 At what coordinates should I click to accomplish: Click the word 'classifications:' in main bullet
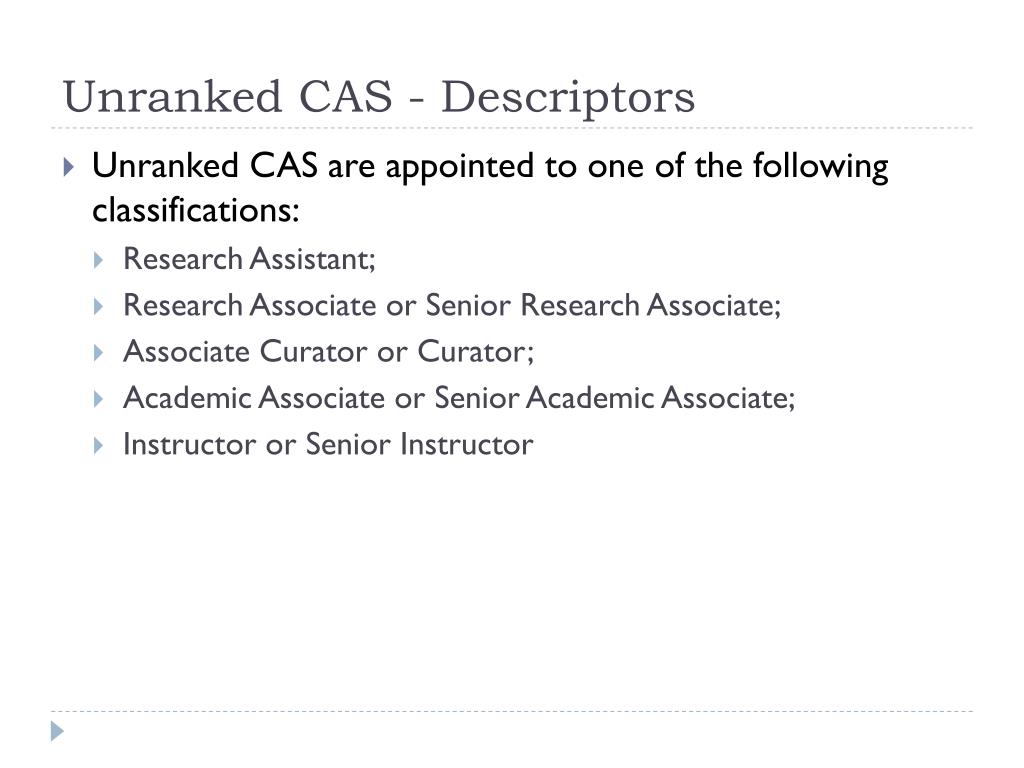click(195, 211)
